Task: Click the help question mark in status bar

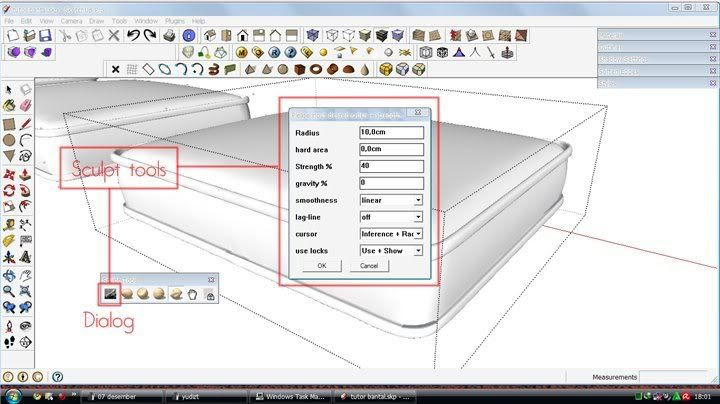Action: [x=57, y=377]
